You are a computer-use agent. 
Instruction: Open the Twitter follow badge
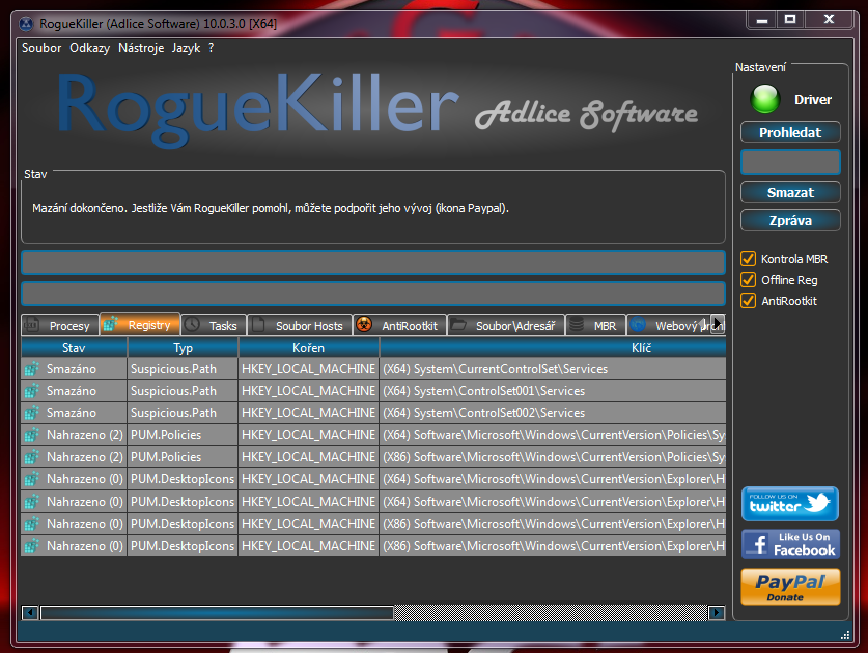tap(790, 503)
